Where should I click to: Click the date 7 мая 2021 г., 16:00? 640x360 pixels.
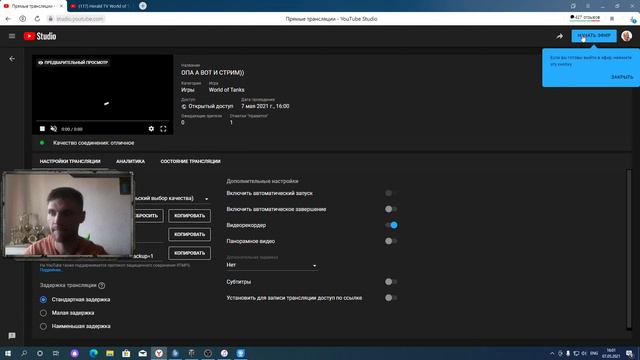click(x=265, y=106)
